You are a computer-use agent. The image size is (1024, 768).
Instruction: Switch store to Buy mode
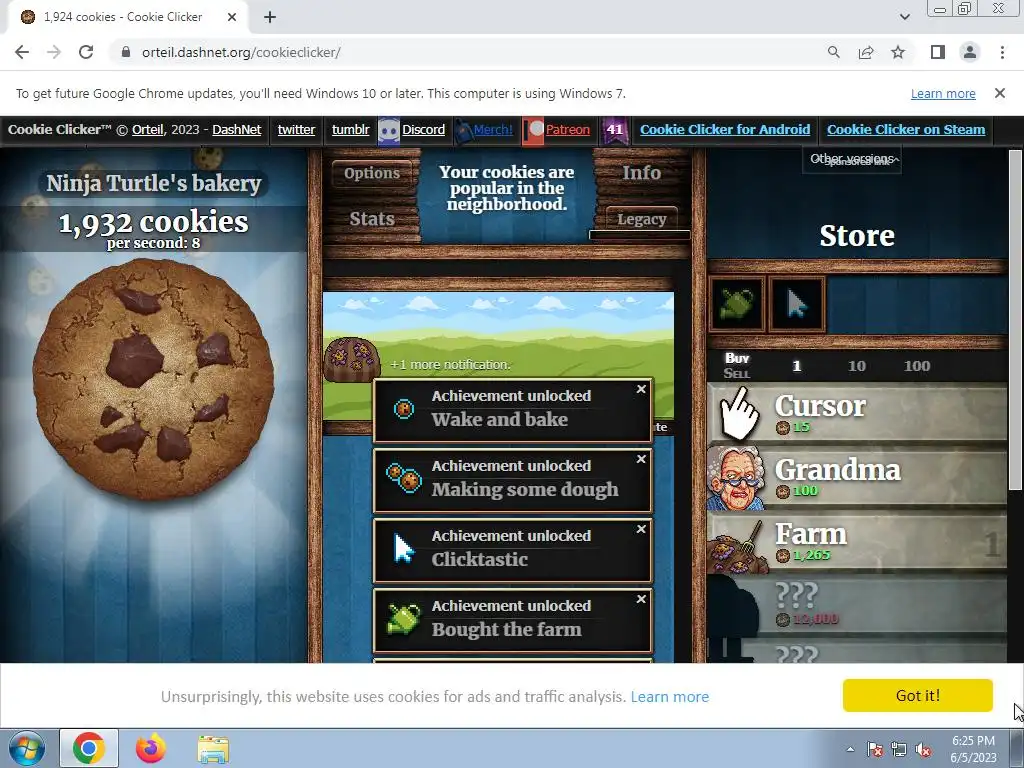[x=737, y=358]
